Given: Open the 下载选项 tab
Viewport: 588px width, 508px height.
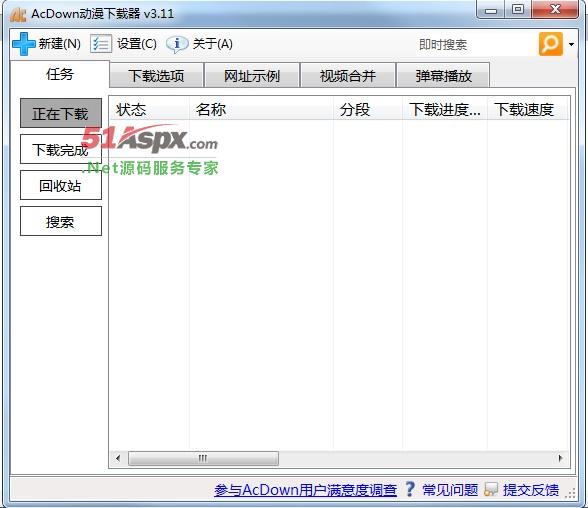Looking at the screenshot, I should [x=156, y=76].
